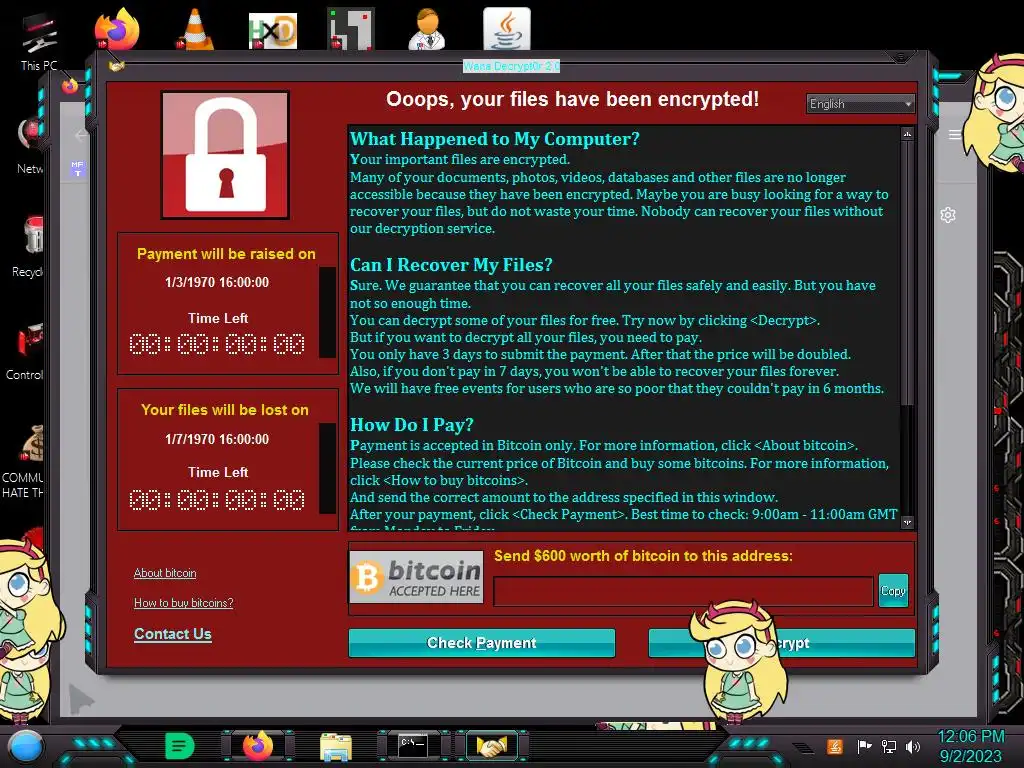Launch Firefox from the desktop shortcut
This screenshot has width=1024, height=768.
[117, 28]
